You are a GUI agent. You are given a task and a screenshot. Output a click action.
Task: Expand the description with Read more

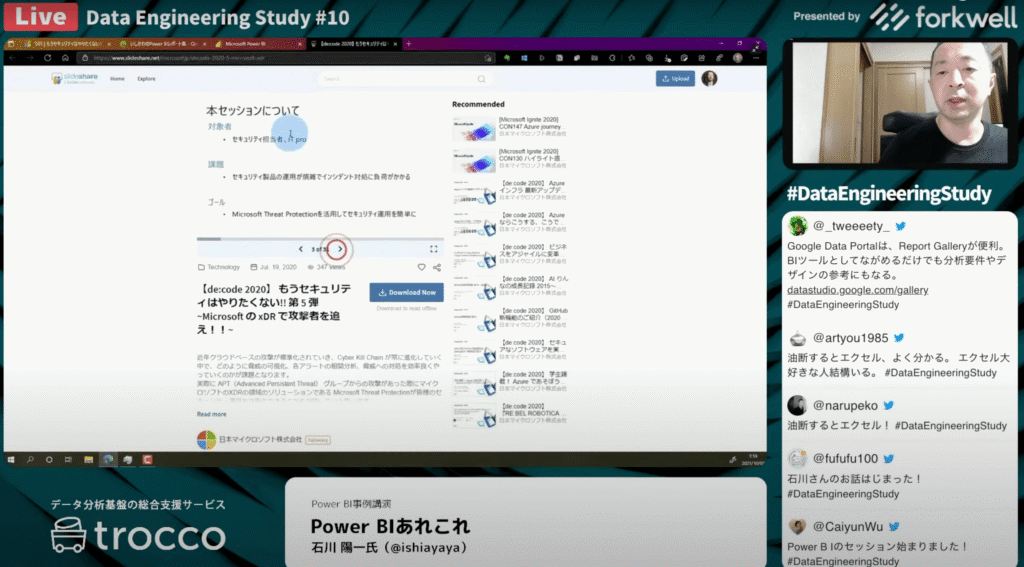click(x=211, y=413)
